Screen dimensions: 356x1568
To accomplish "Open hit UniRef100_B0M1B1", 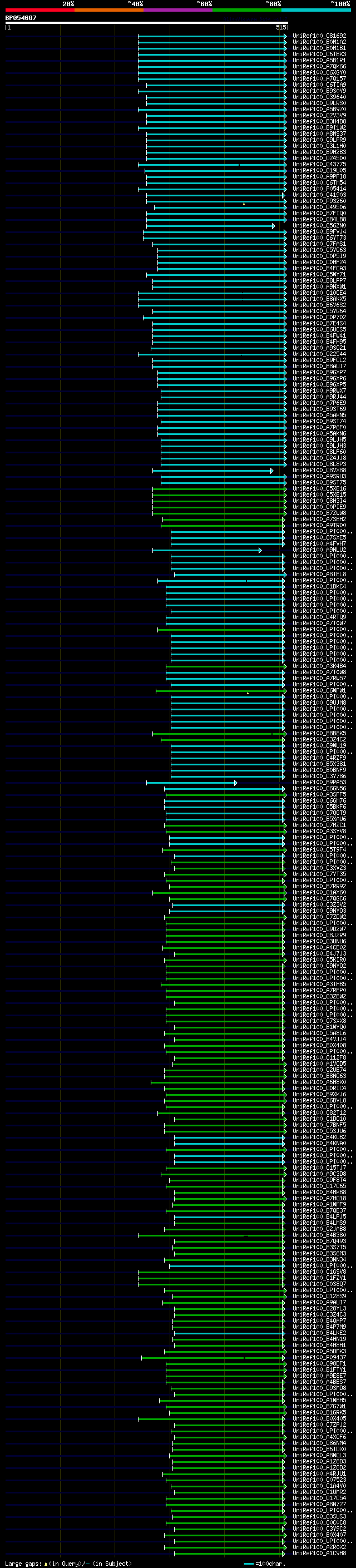I will click(319, 48).
